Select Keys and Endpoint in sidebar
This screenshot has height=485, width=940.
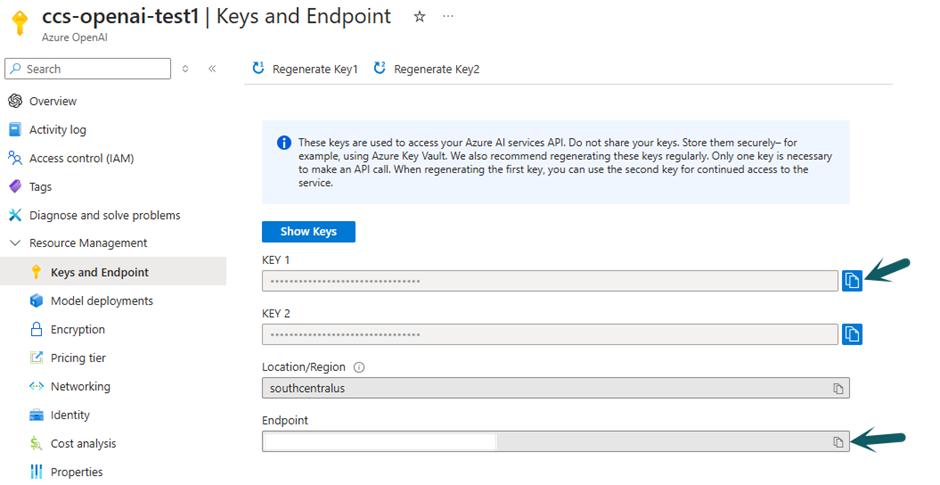[113, 272]
